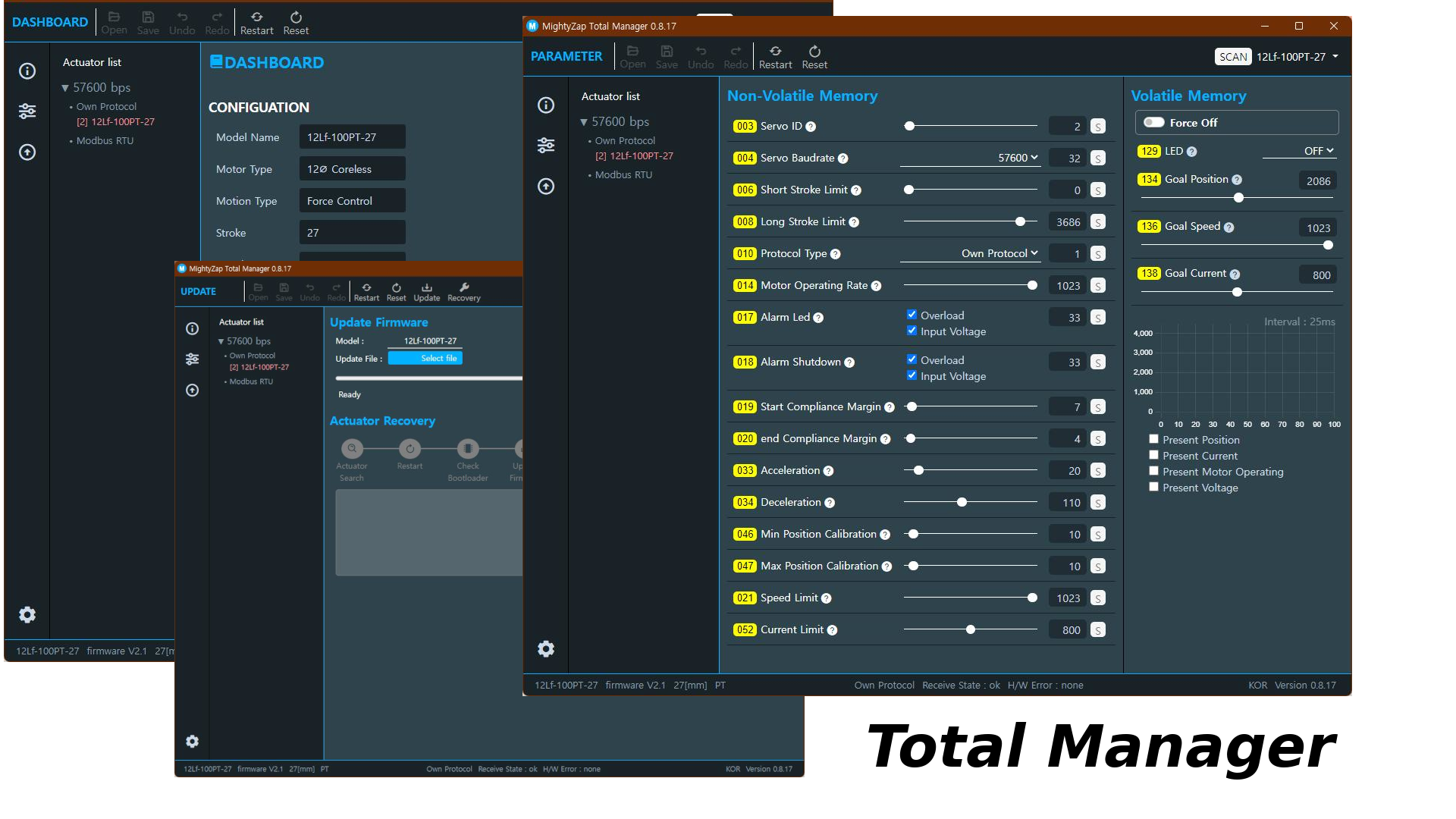Click Recovery wrench icon in Update toolbar

[x=464, y=287]
